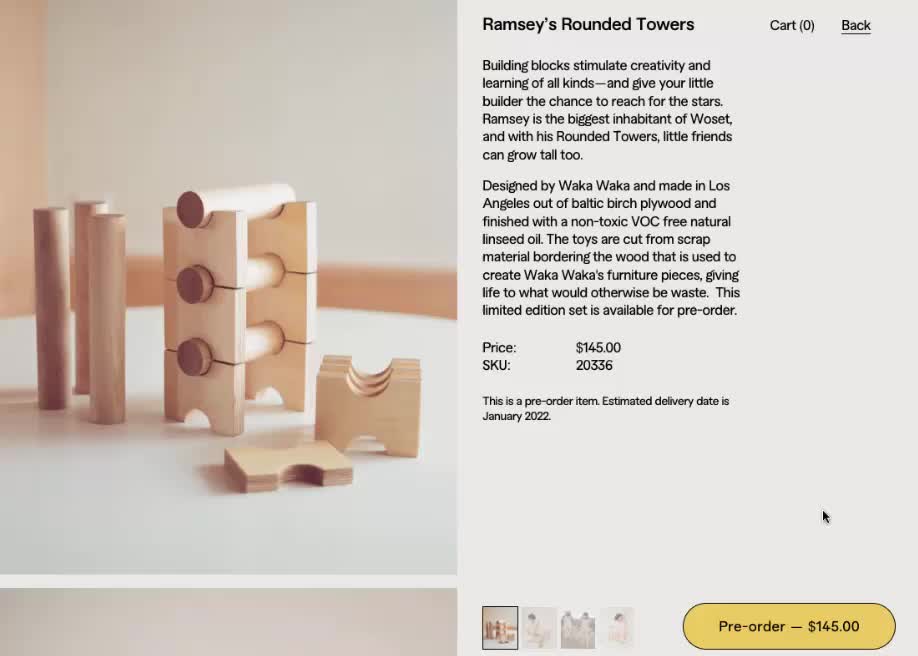Click the pre-order delivery date notice
Screen dimensions: 918x656
pos(606,408)
